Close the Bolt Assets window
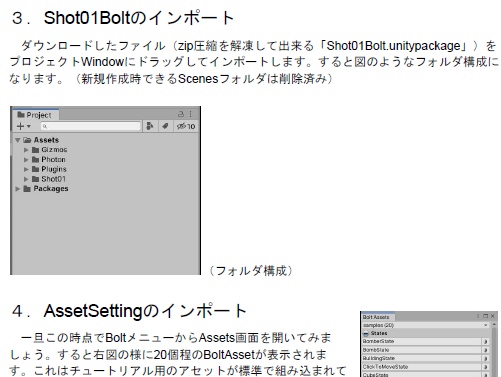The image size is (501, 377). click(493, 316)
